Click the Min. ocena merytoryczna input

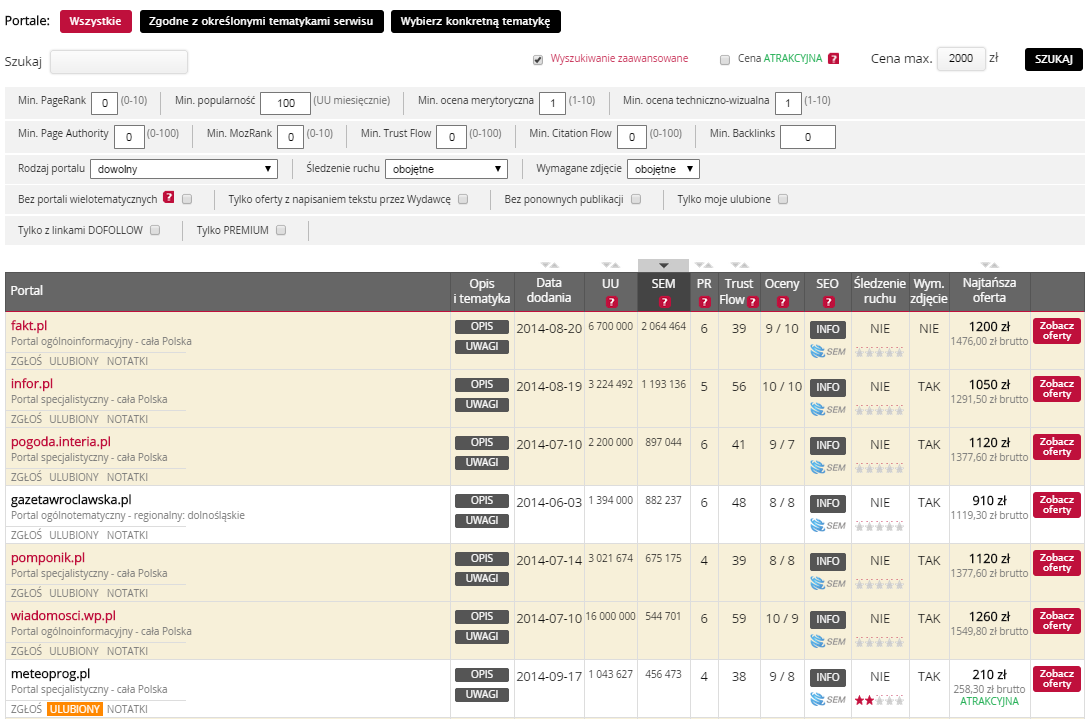tap(552, 103)
